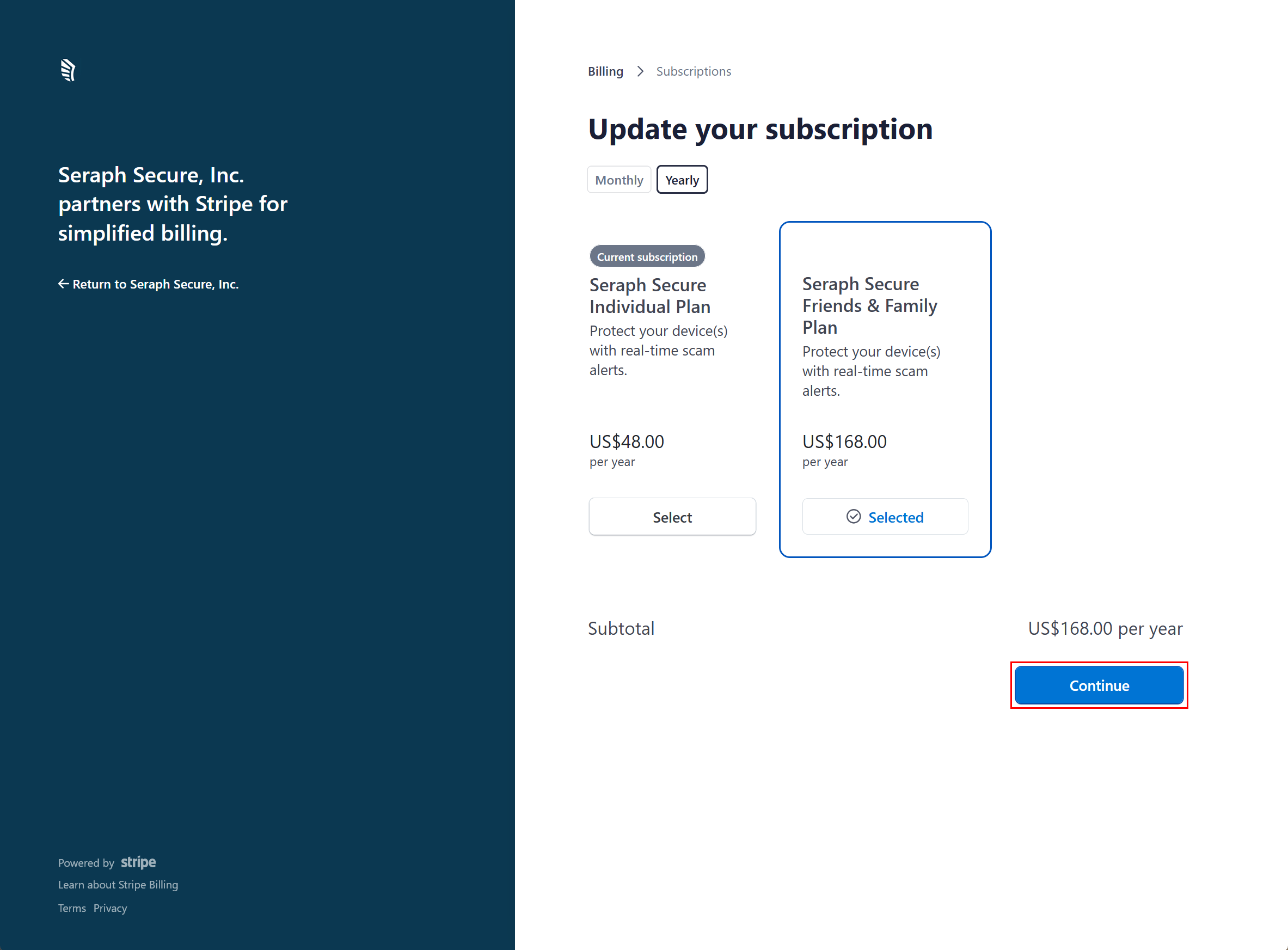Image resolution: width=1288 pixels, height=950 pixels.
Task: Switch billing interval to Monthly
Action: (x=619, y=180)
